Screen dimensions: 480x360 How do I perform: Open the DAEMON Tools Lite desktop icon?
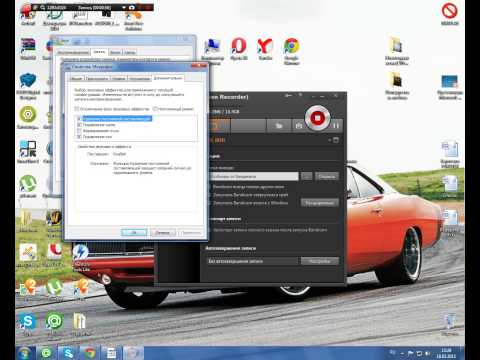[81, 257]
